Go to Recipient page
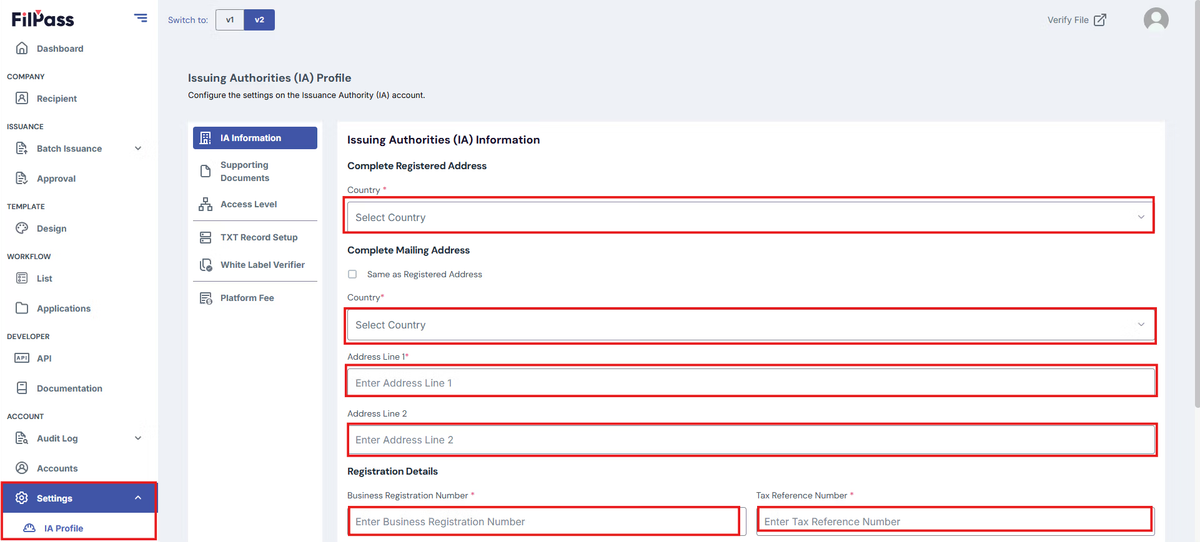The width and height of the screenshot is (1200, 542). point(57,98)
